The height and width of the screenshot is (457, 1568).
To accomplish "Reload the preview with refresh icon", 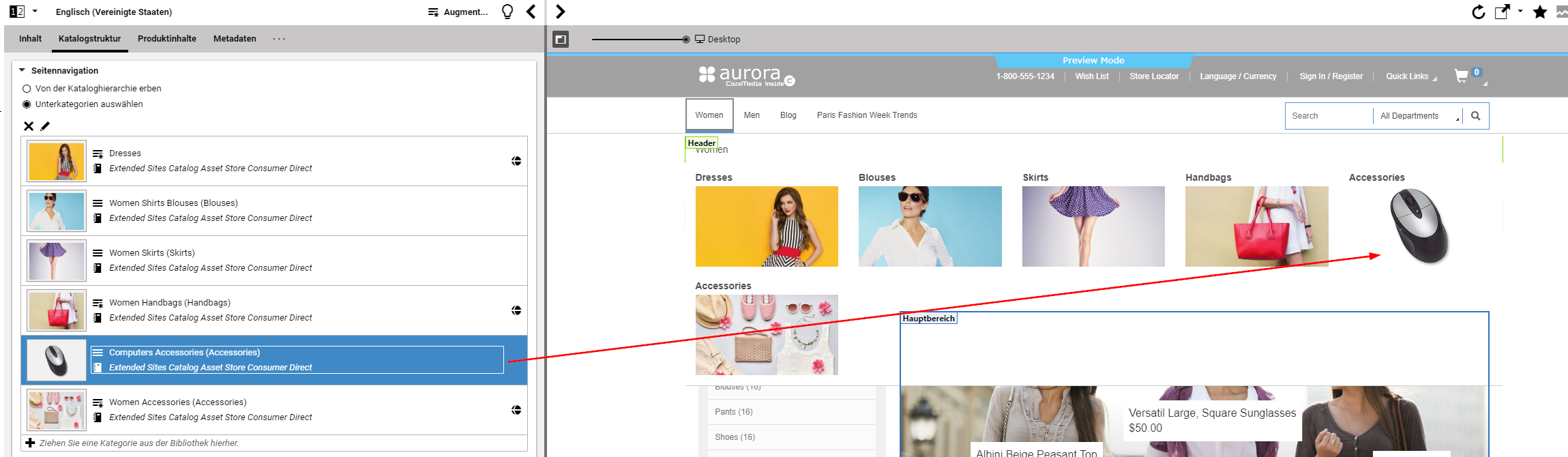I will 1478,12.
